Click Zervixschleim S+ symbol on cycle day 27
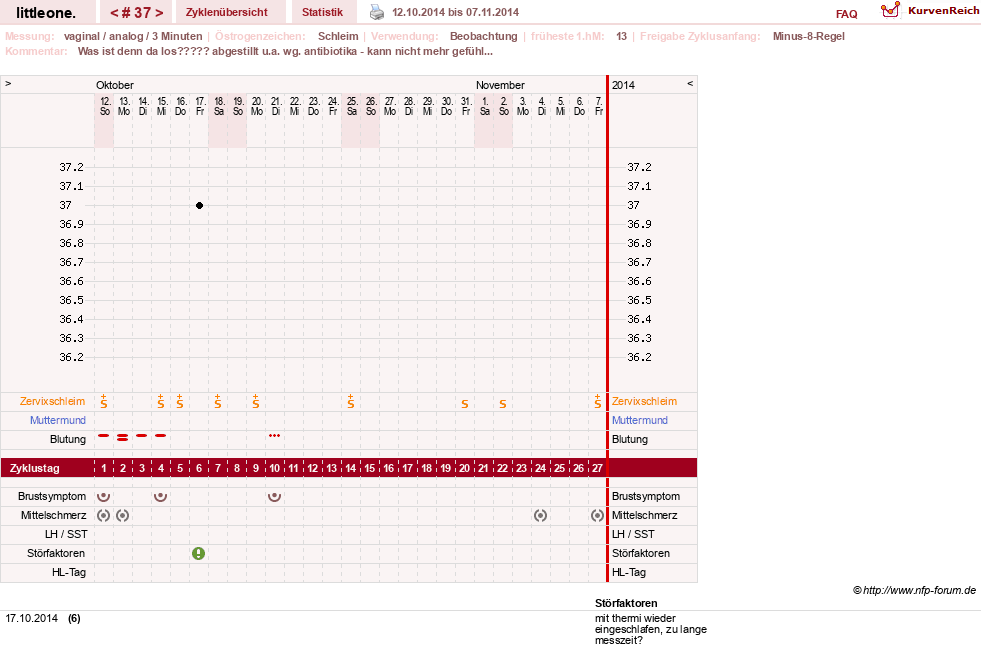This screenshot has width=981, height=670. [598, 402]
